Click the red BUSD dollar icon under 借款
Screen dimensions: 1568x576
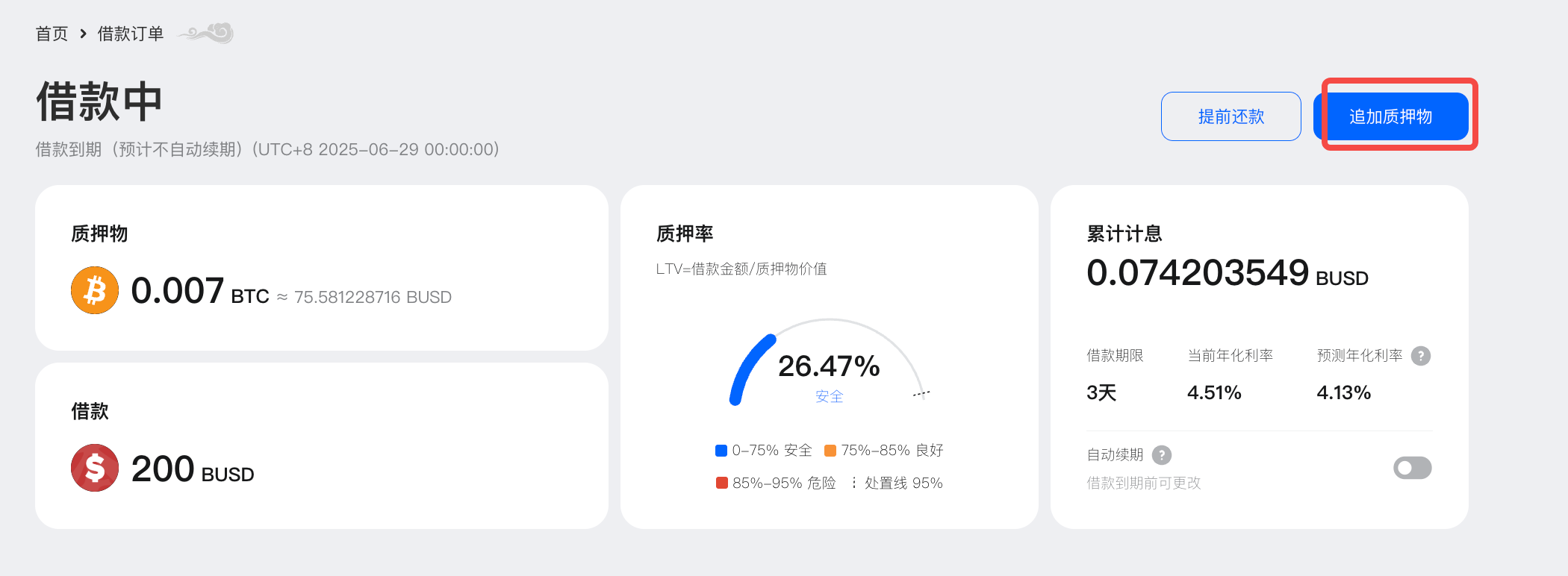pyautogui.click(x=94, y=468)
